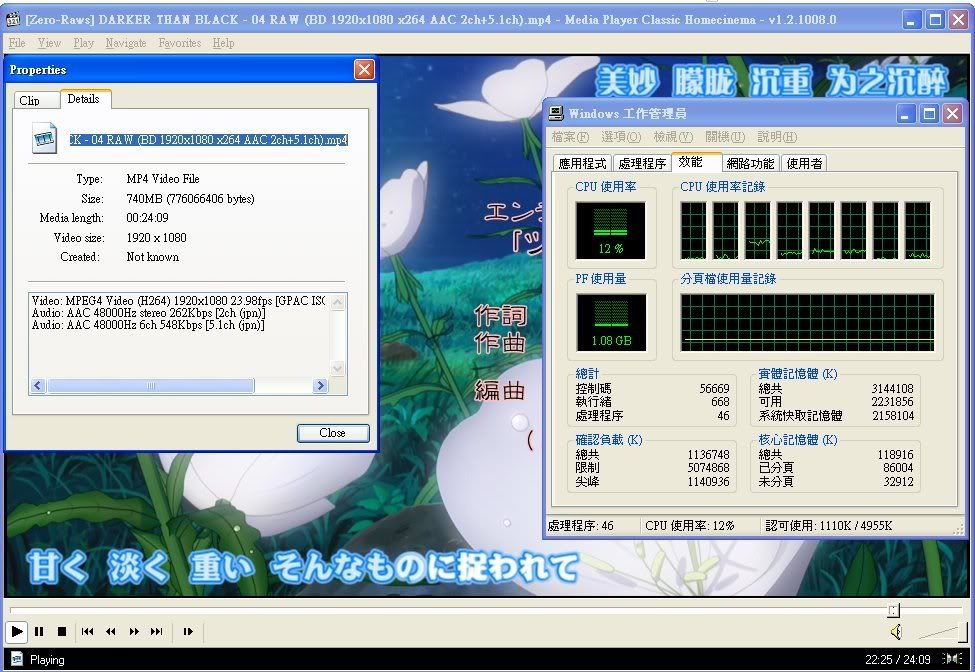The image size is (975, 672).
Task: Click the 'Audio: AAC 48000Hz stereo 262Kbps' line
Action: pos(149,313)
